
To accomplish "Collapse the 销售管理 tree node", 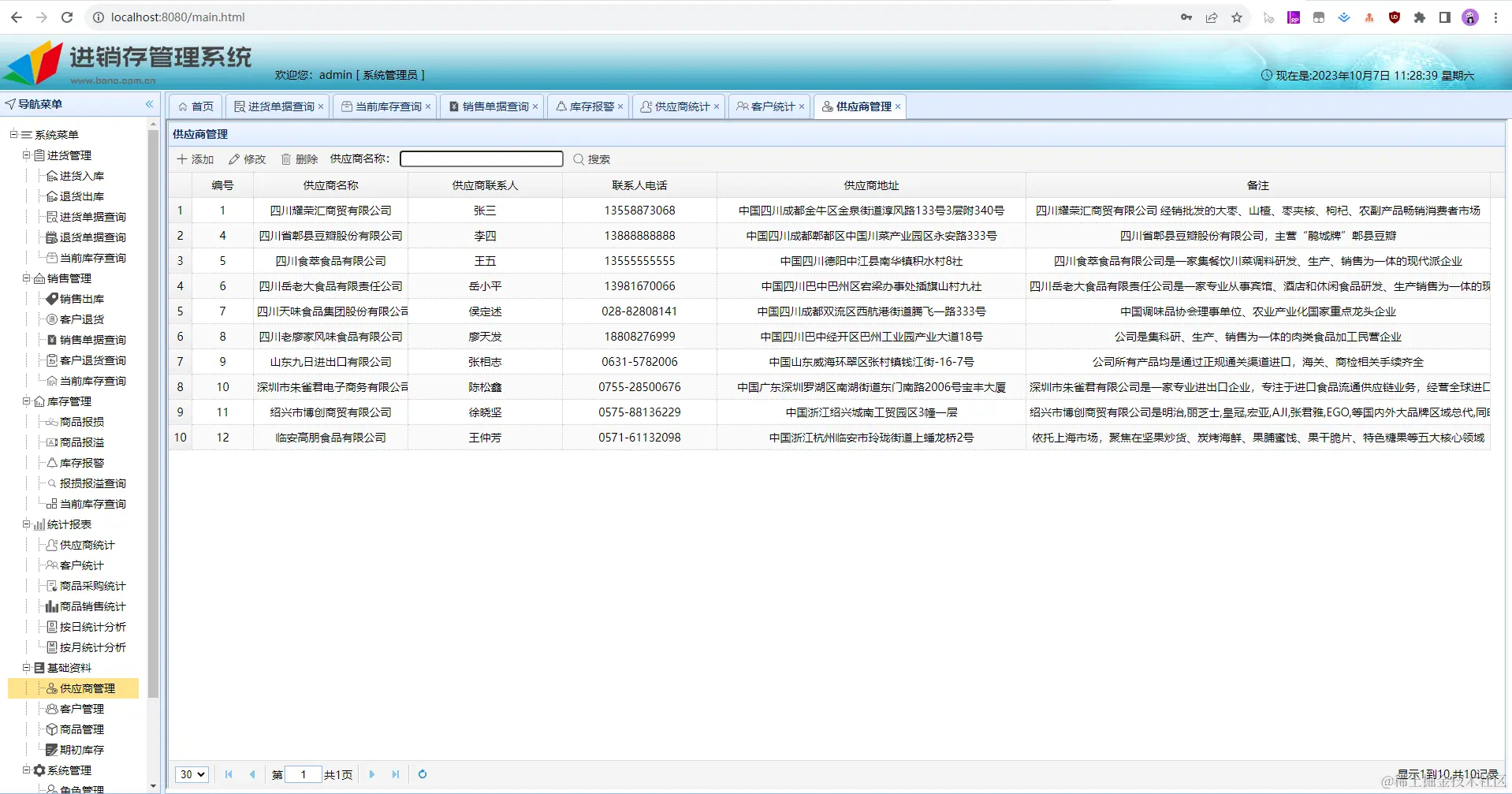I will [26, 278].
